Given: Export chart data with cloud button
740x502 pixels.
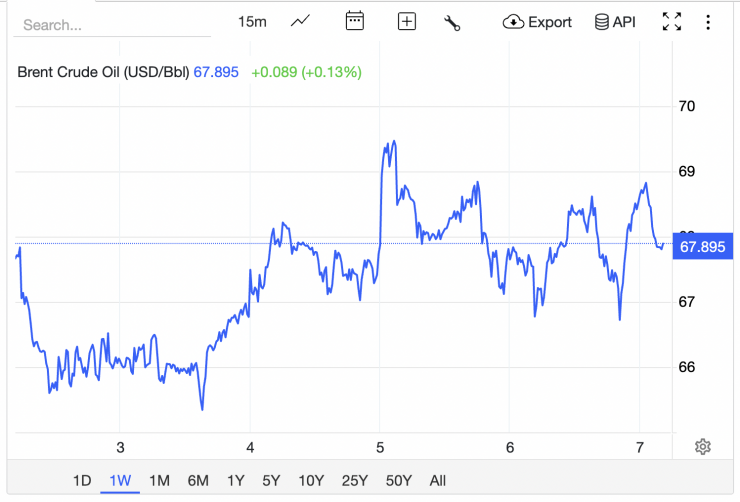Looking at the screenshot, I should 537,22.
